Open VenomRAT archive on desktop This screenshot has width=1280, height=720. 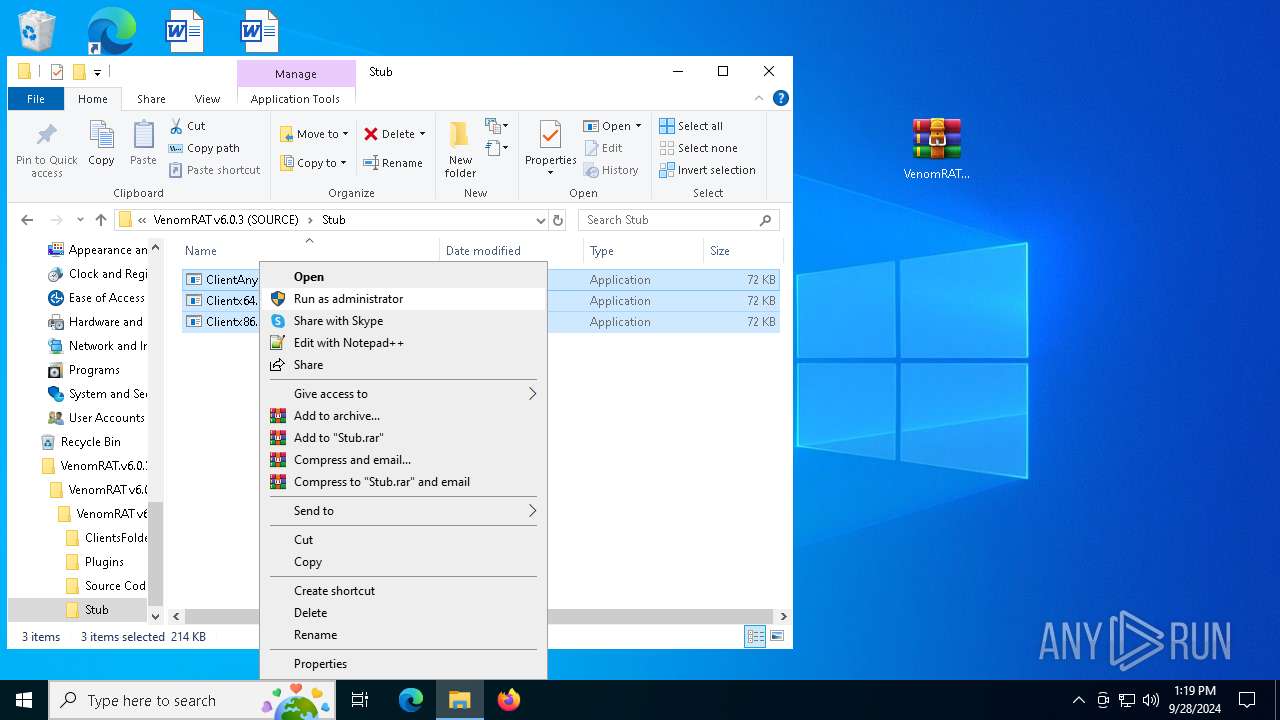pyautogui.click(x=937, y=149)
